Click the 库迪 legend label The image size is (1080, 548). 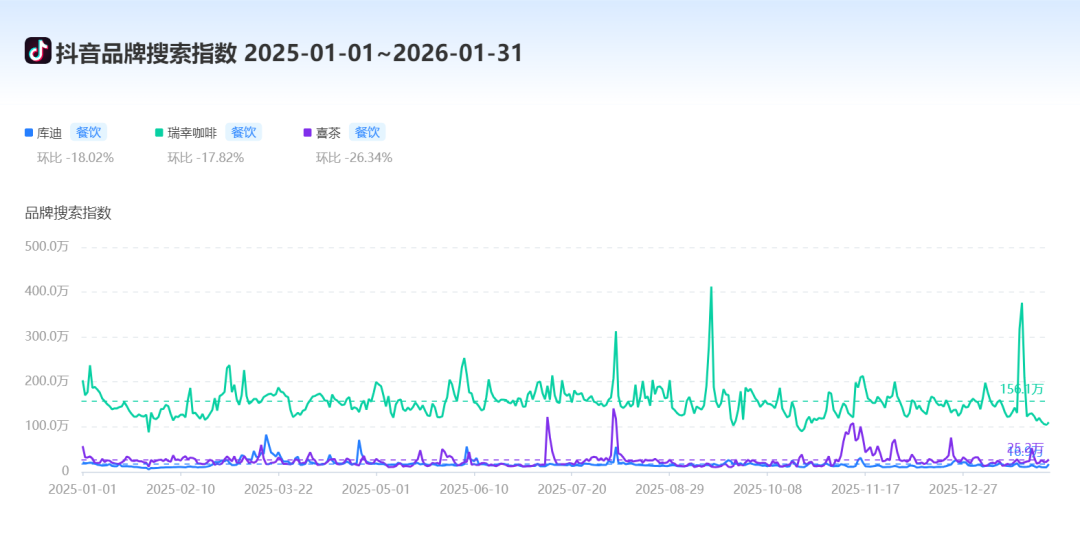pos(50,133)
